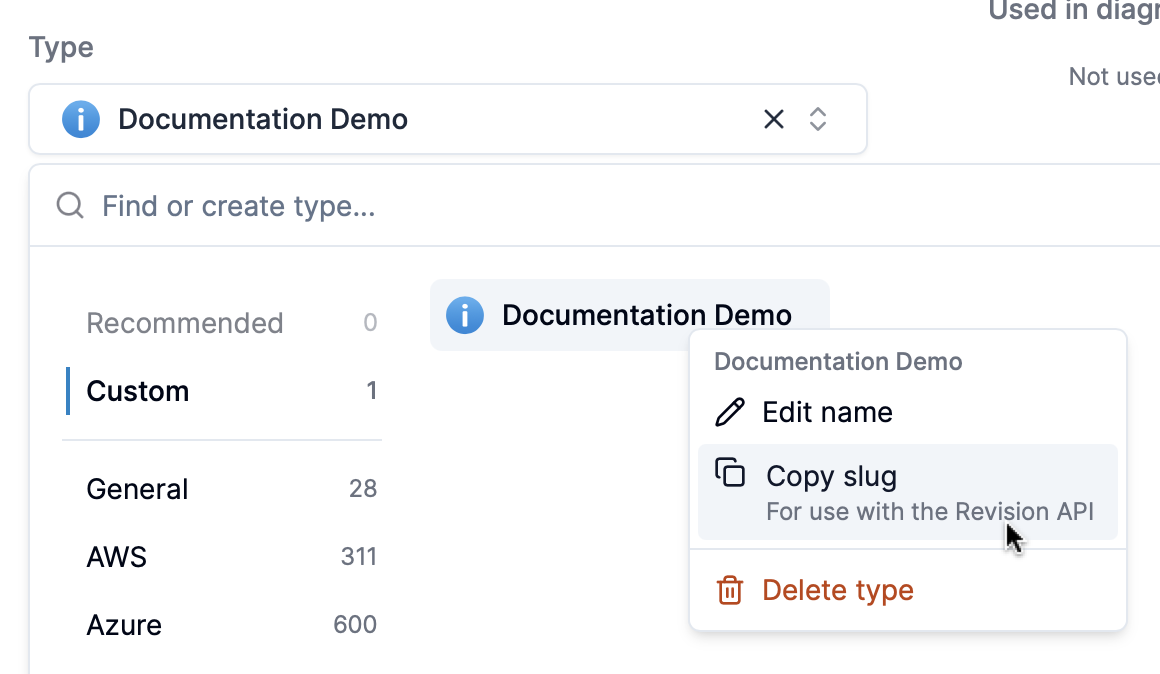Open the General category

[x=137, y=489]
